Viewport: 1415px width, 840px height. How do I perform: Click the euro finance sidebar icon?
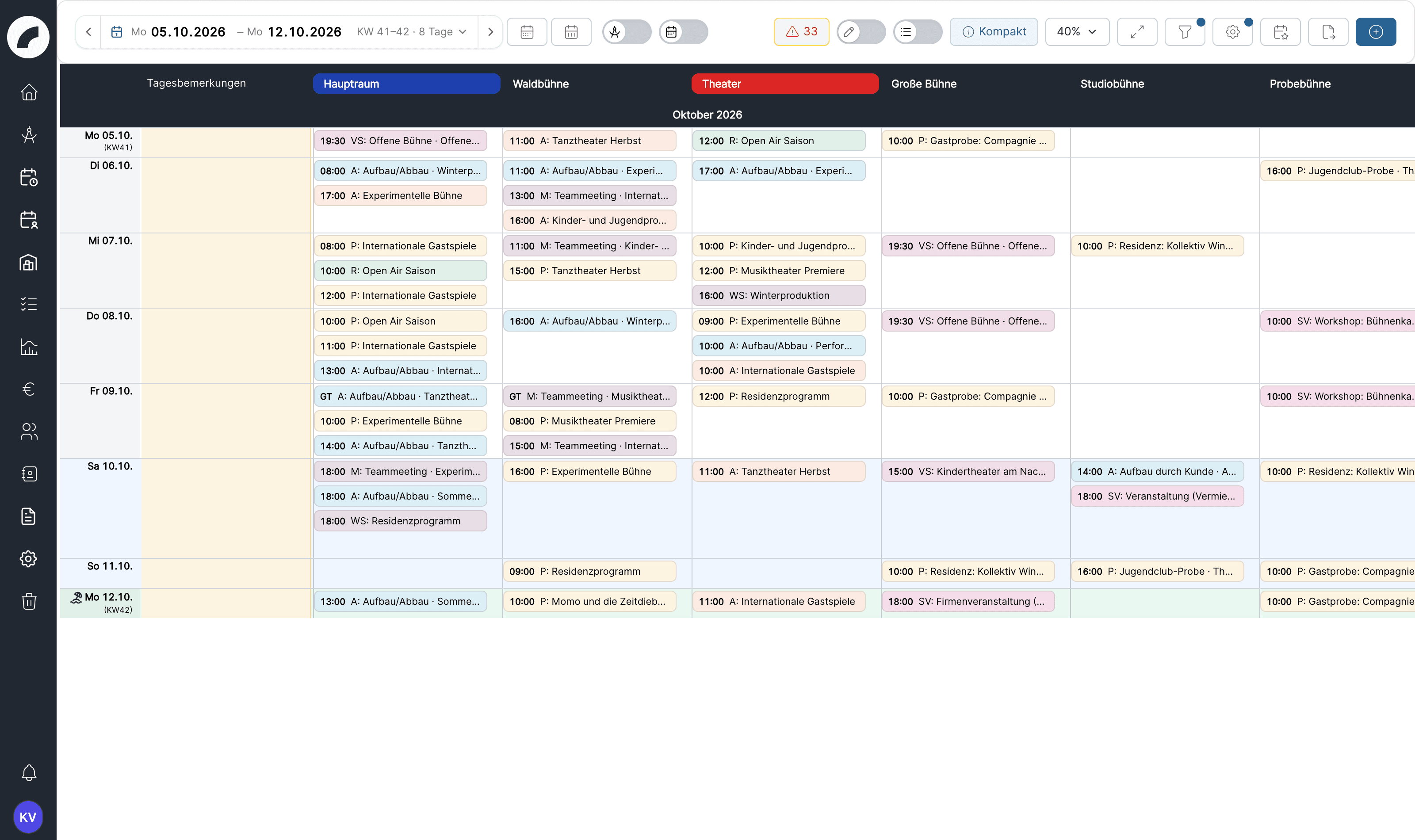point(28,389)
